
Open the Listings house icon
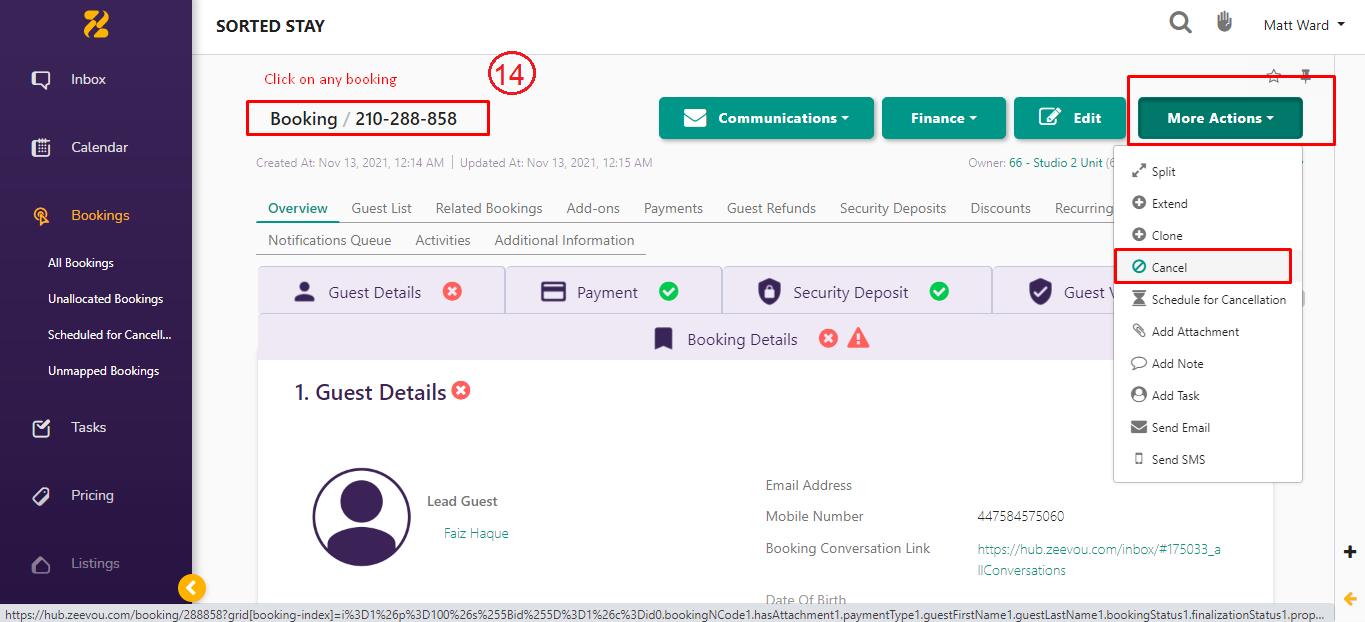coord(41,564)
